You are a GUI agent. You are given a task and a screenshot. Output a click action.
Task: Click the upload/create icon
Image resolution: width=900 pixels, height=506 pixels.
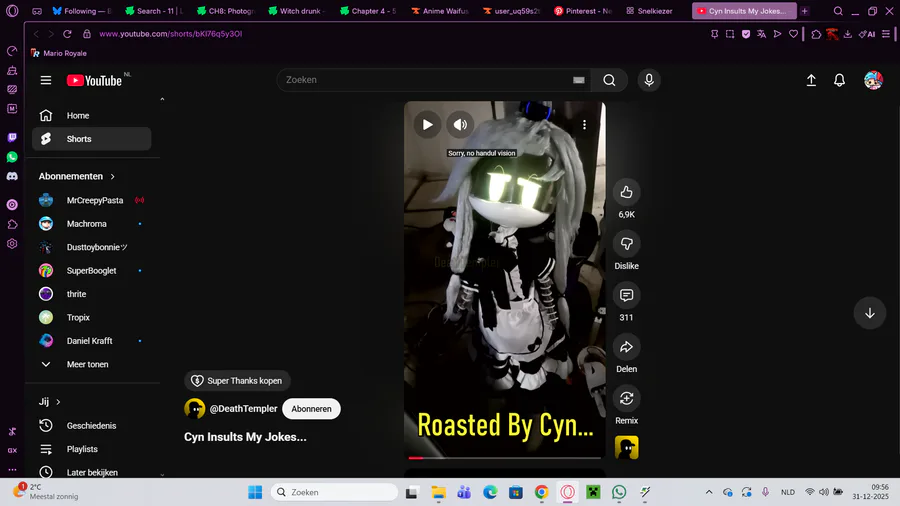coord(811,80)
